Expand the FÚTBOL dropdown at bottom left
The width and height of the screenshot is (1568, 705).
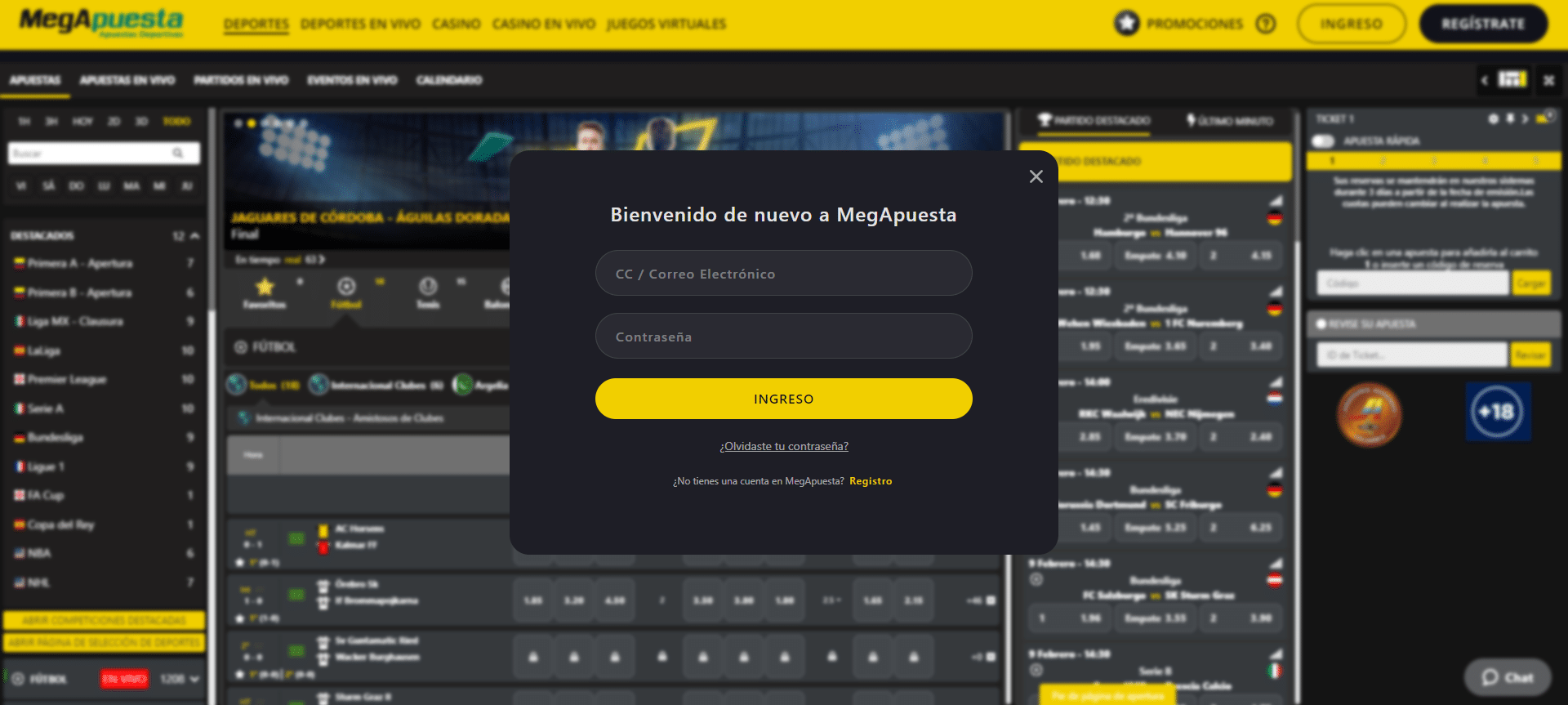[x=194, y=679]
